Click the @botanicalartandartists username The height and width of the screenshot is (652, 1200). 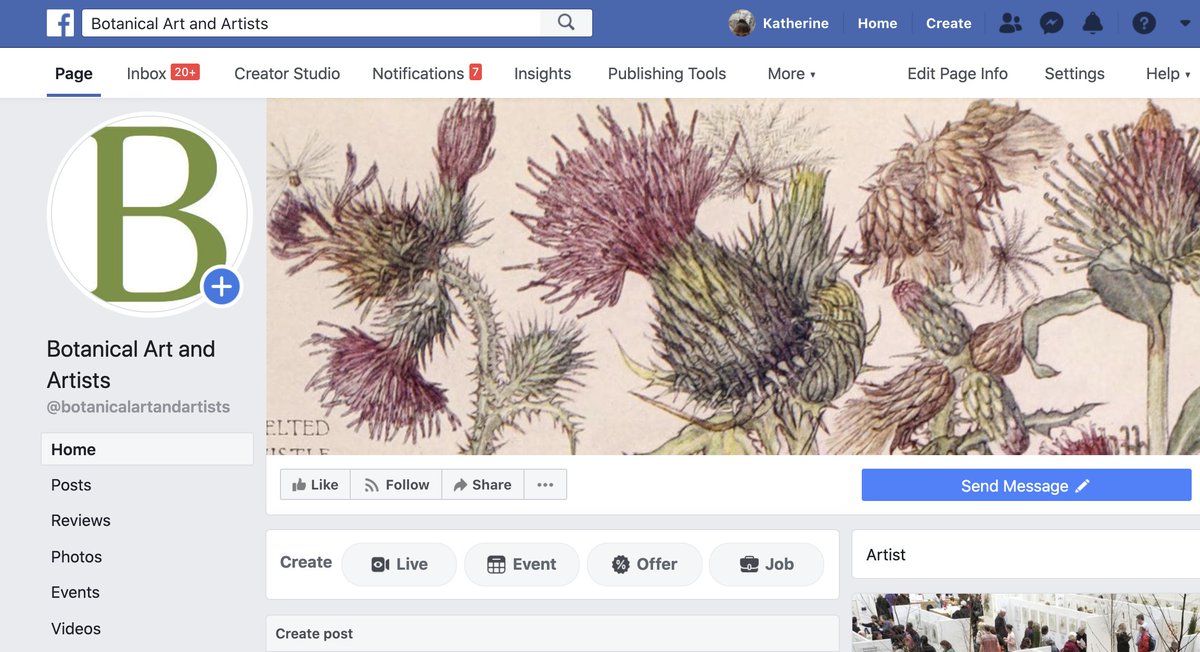(x=138, y=407)
